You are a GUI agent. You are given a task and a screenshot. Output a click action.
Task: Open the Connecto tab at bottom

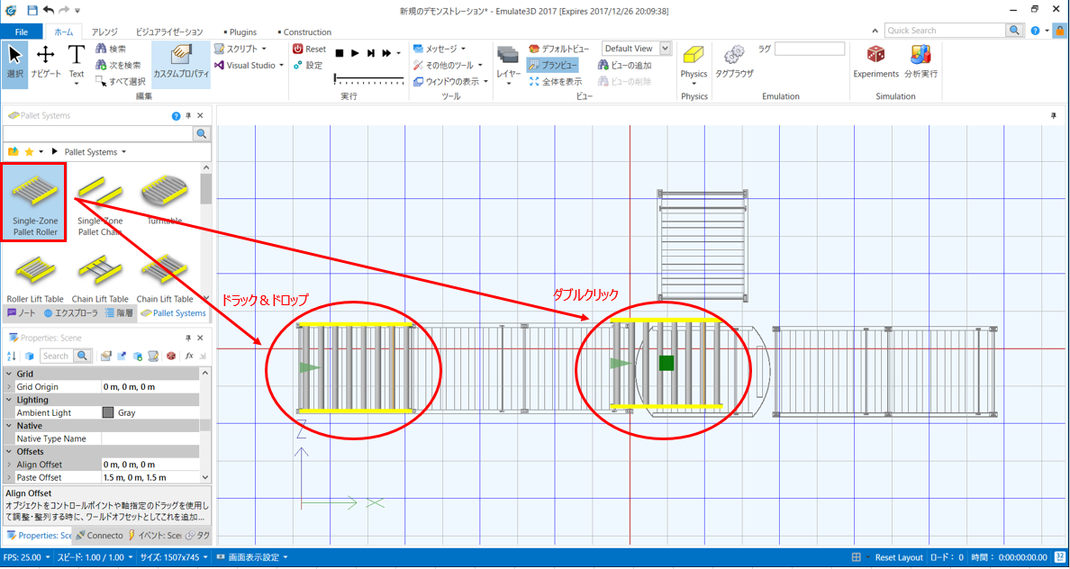tap(100, 535)
